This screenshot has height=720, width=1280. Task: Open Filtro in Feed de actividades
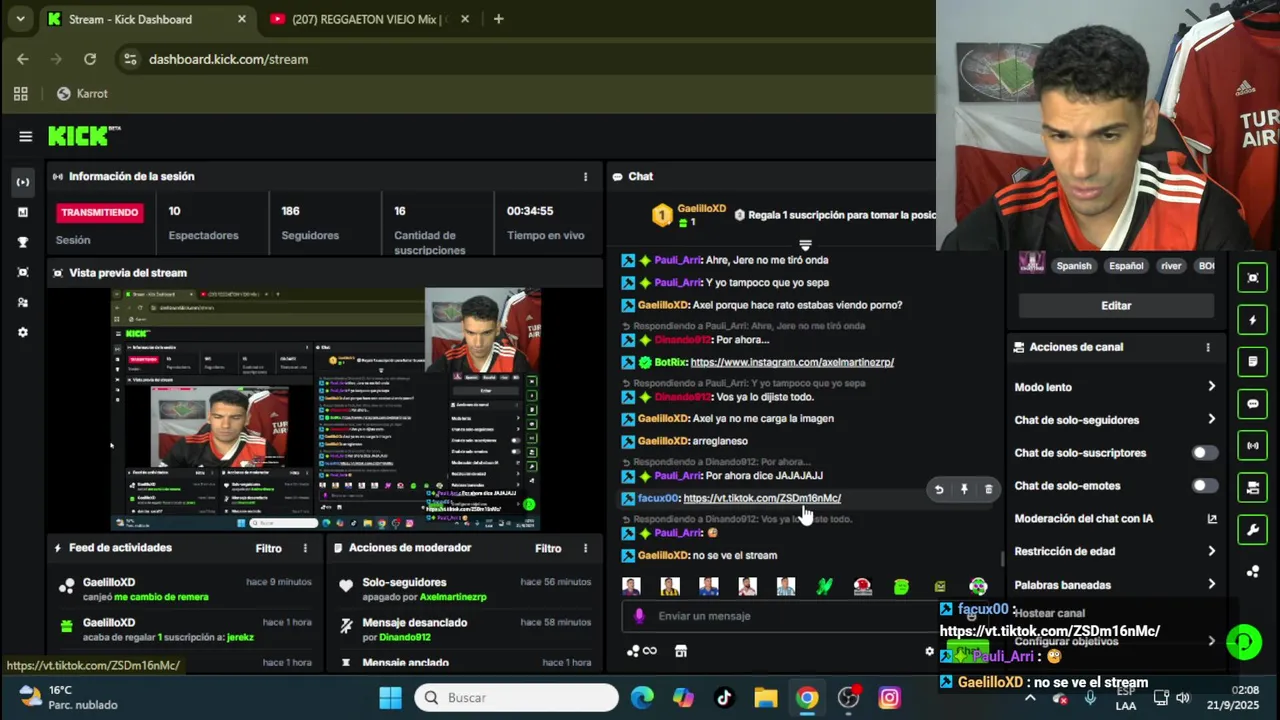coord(268,548)
